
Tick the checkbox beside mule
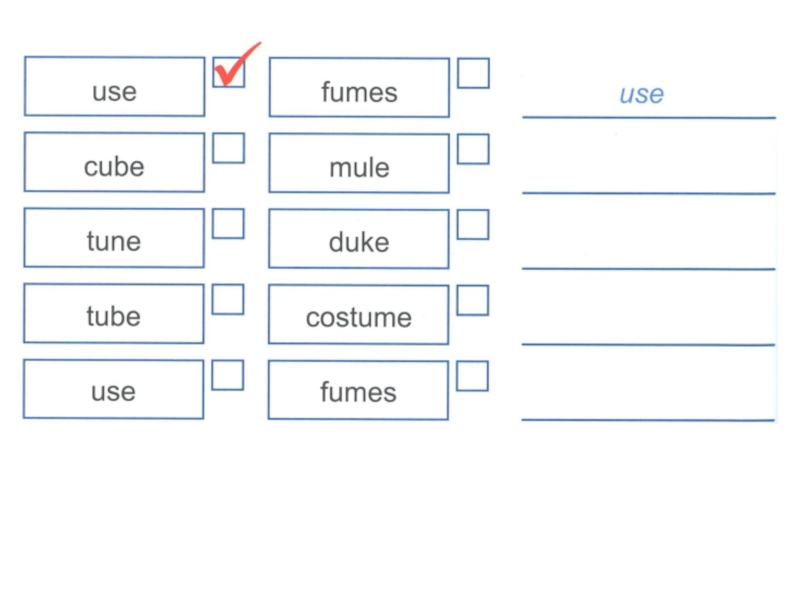[473, 149]
